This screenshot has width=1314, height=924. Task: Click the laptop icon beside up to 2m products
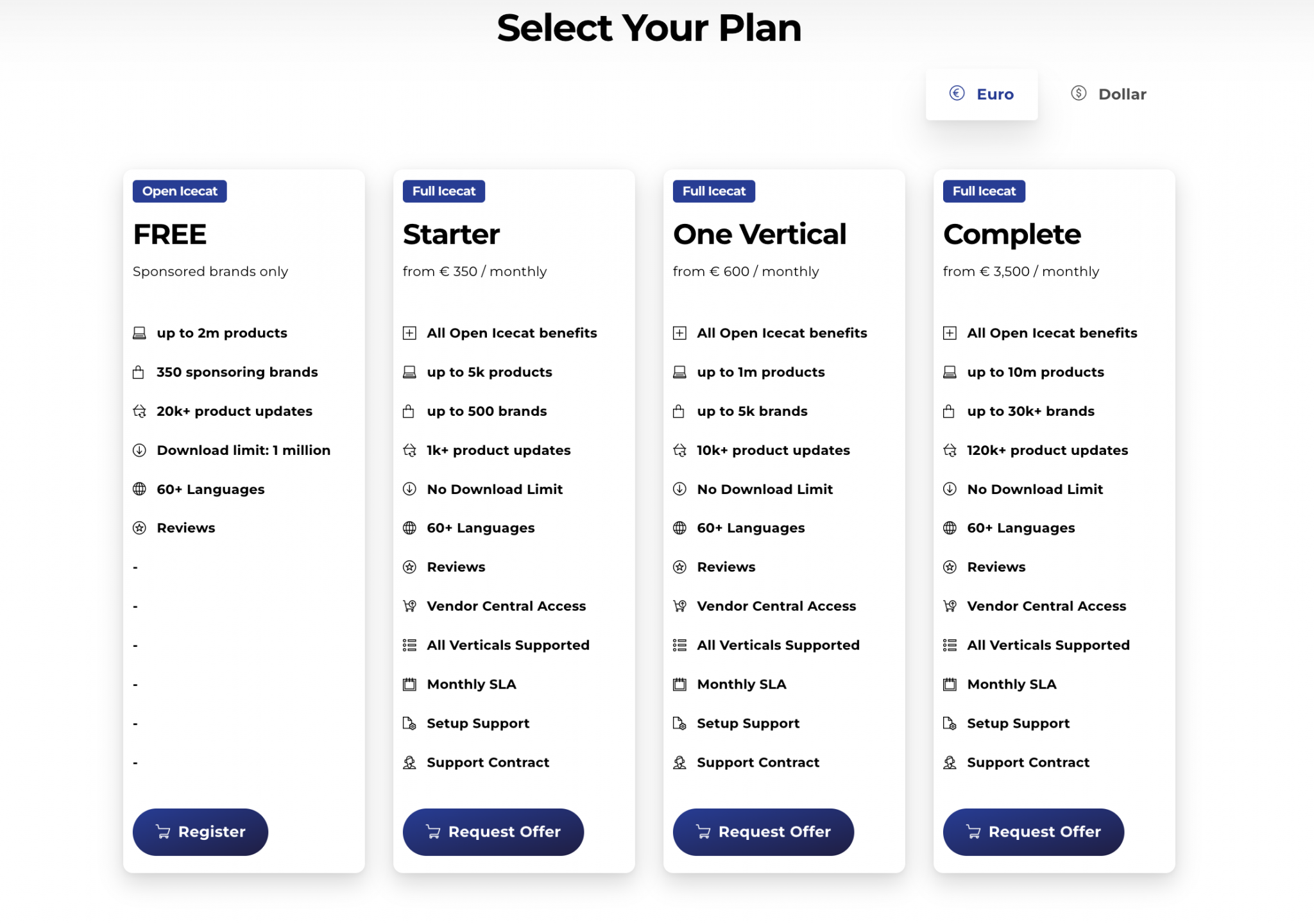click(139, 333)
